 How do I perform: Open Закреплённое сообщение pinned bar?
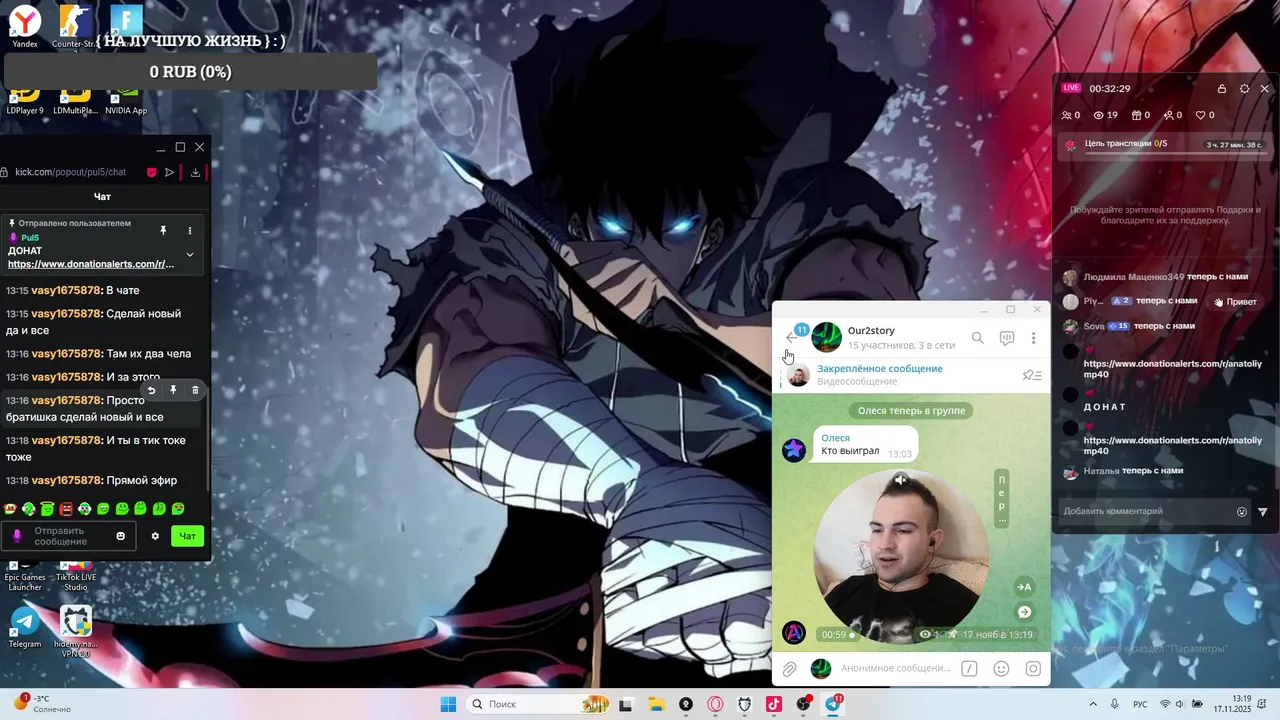(911, 375)
